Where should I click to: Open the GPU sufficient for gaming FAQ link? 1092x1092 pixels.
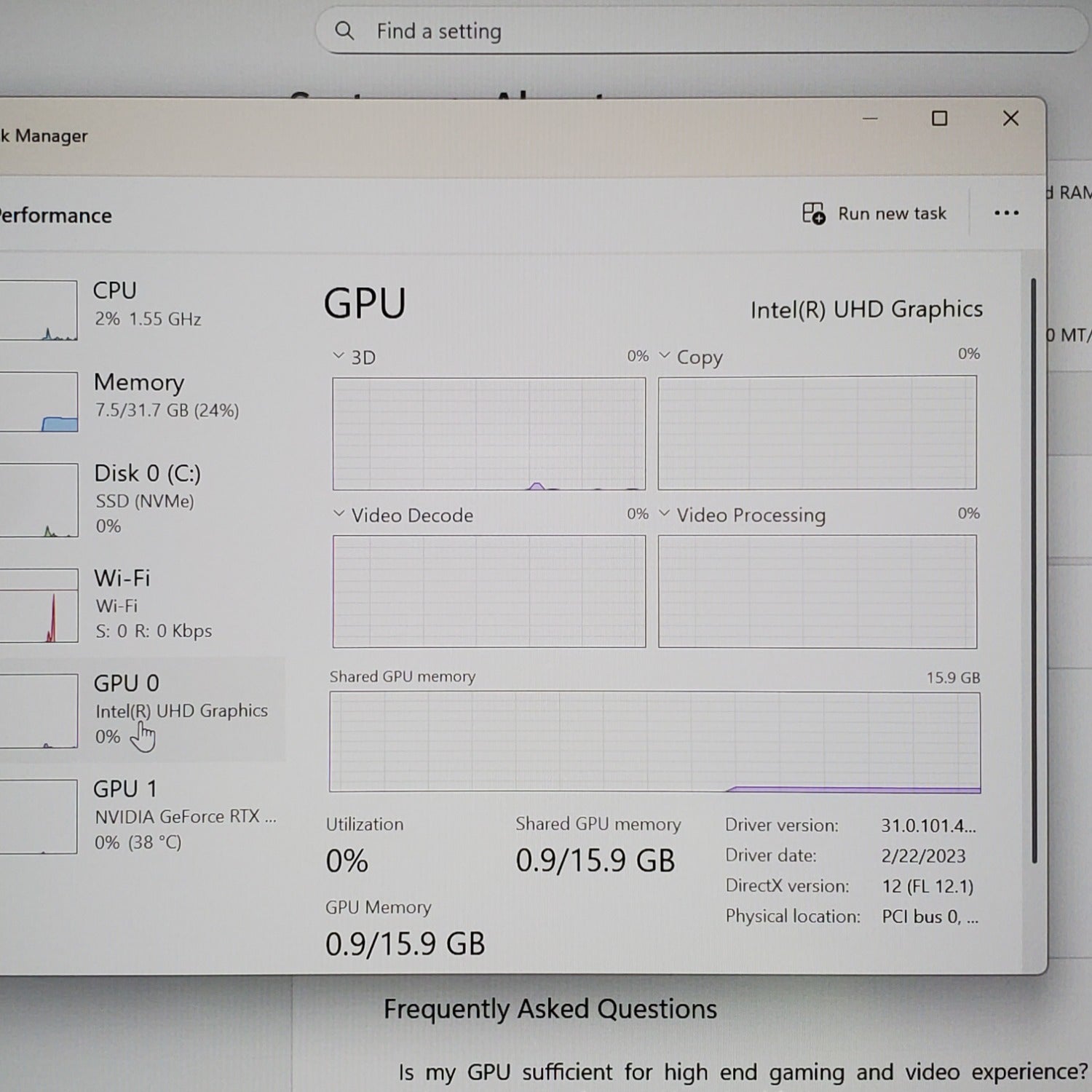743,1072
